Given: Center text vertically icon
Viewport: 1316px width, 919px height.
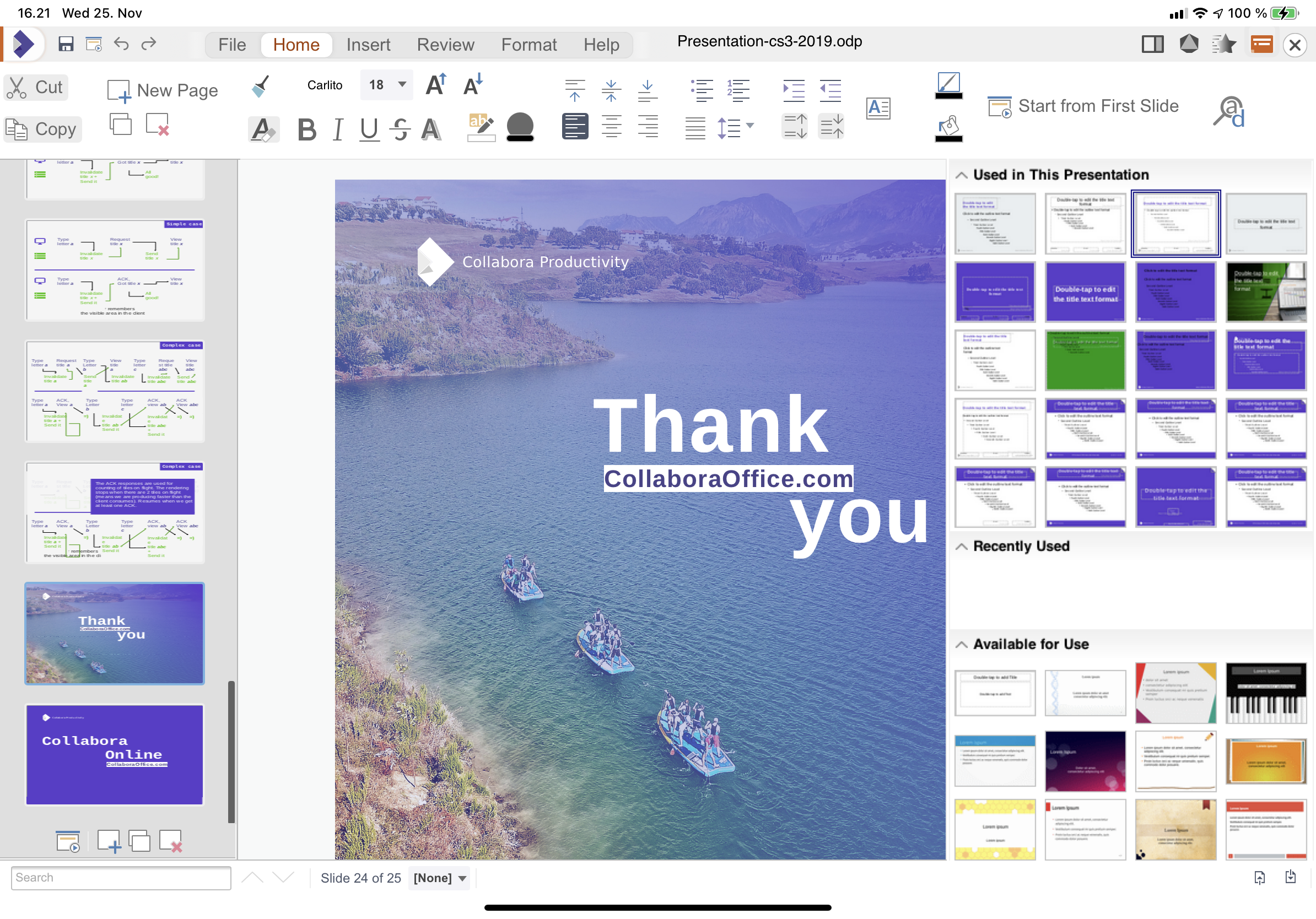Looking at the screenshot, I should pyautogui.click(x=611, y=90).
